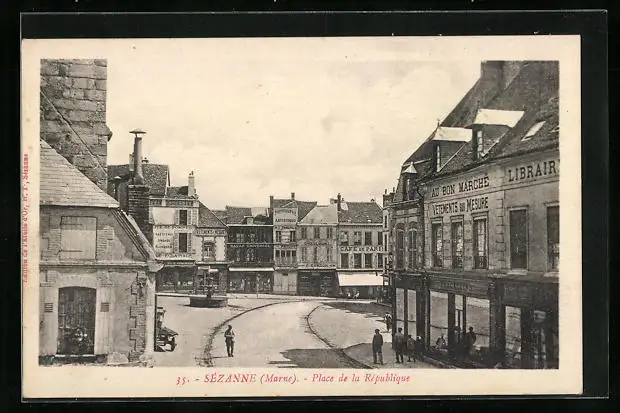Click the AU BON MARCHE shop sign
The width and height of the screenshot is (620, 413).
coord(459,186)
